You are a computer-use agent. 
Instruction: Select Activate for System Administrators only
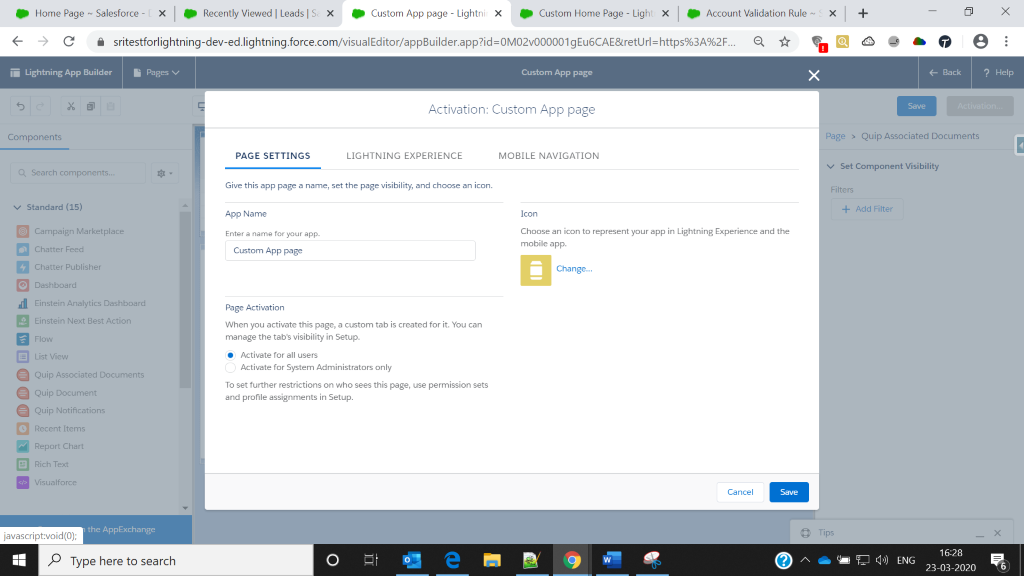pos(231,367)
